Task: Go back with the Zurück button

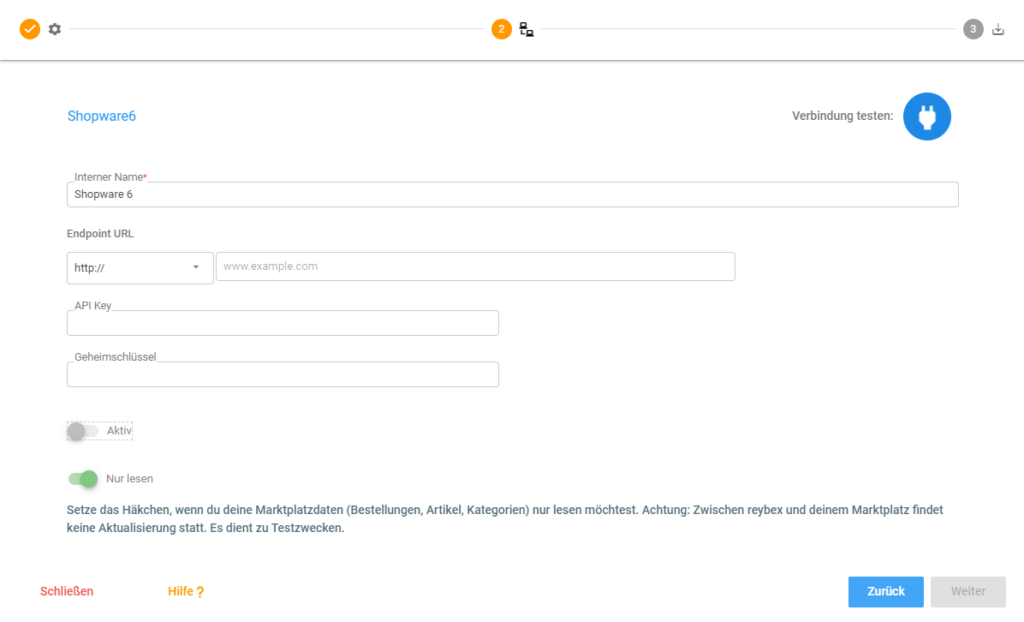Action: [x=886, y=592]
